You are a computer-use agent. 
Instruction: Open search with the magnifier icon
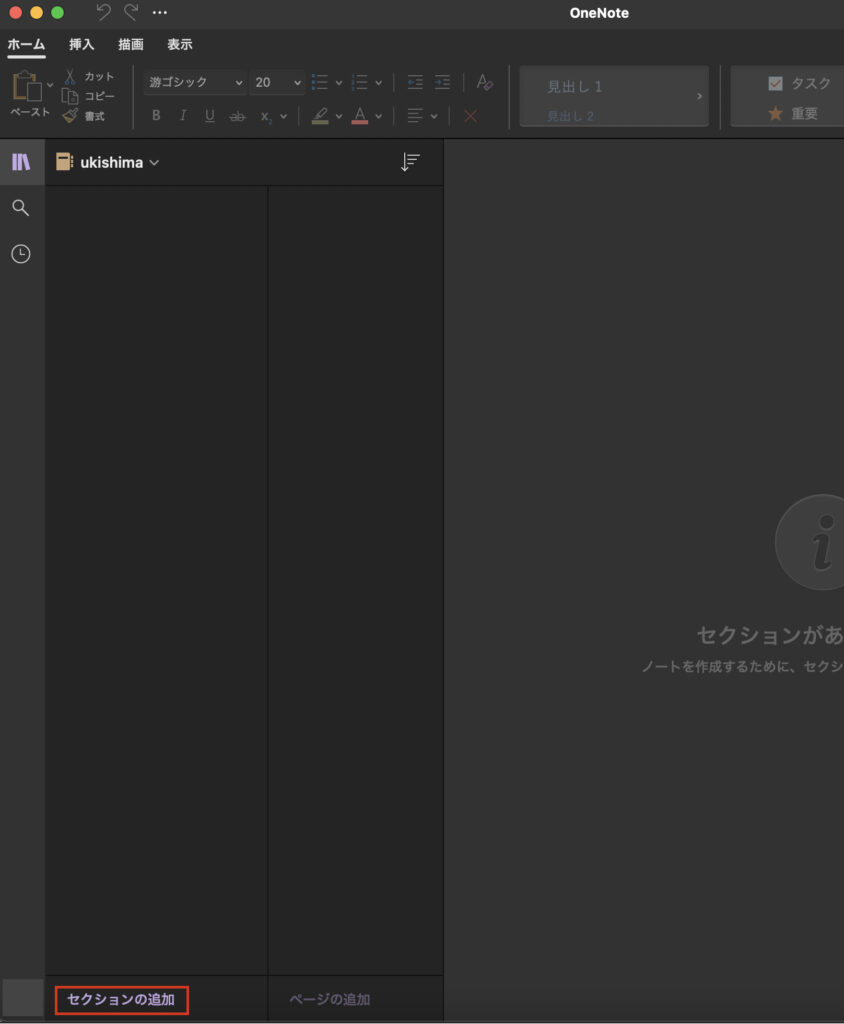click(x=21, y=208)
